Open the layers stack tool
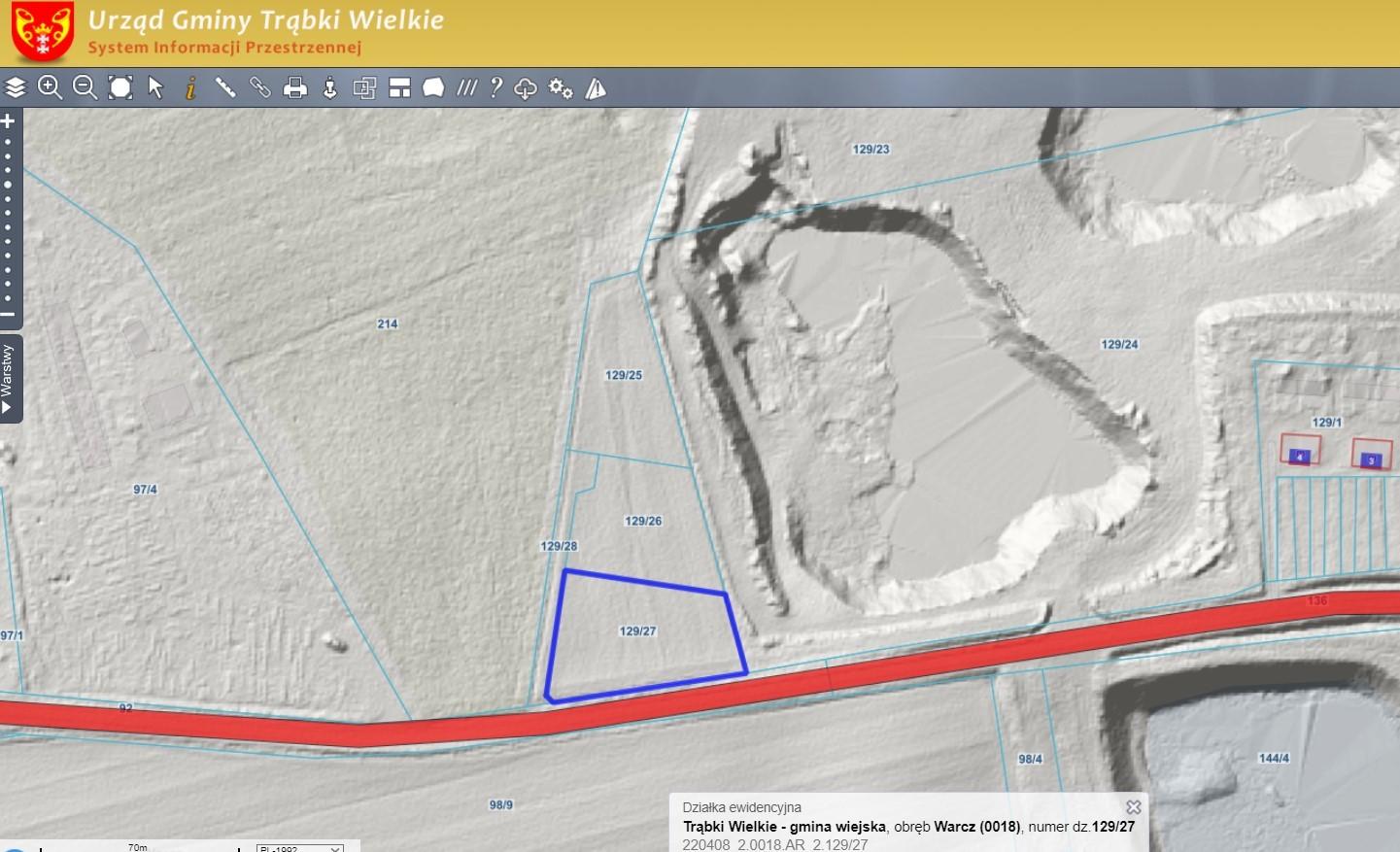The image size is (1400, 852). coord(16,87)
